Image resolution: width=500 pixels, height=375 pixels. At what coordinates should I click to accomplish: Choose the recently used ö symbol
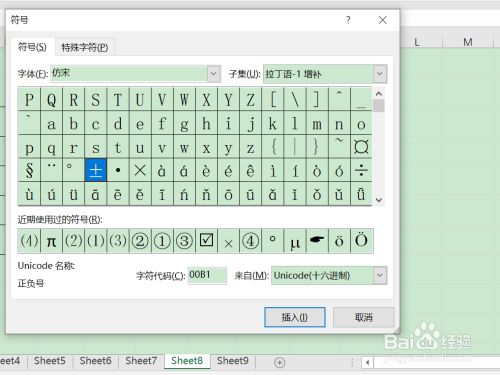pyautogui.click(x=339, y=241)
